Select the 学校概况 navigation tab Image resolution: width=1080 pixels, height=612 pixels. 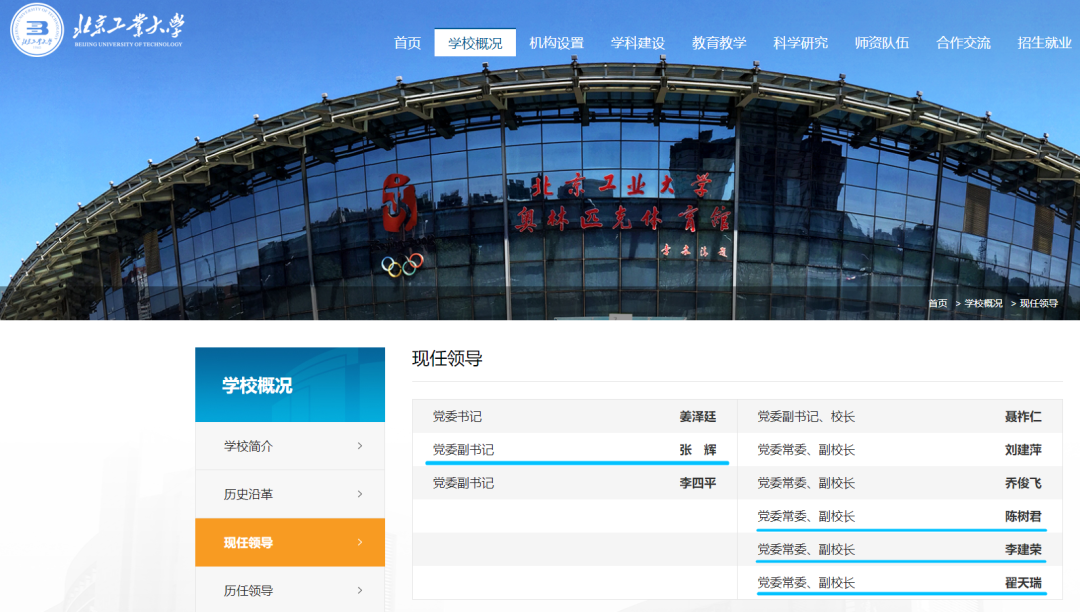point(475,43)
